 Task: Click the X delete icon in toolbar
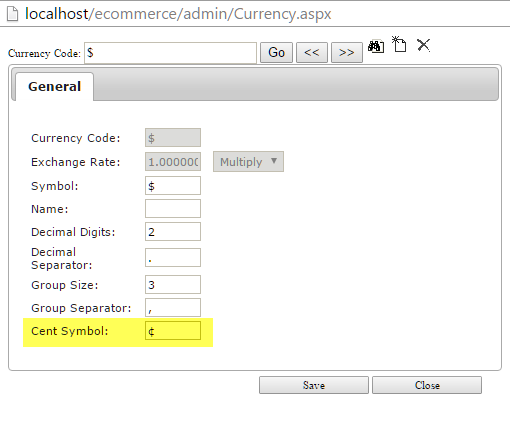pyautogui.click(x=423, y=45)
